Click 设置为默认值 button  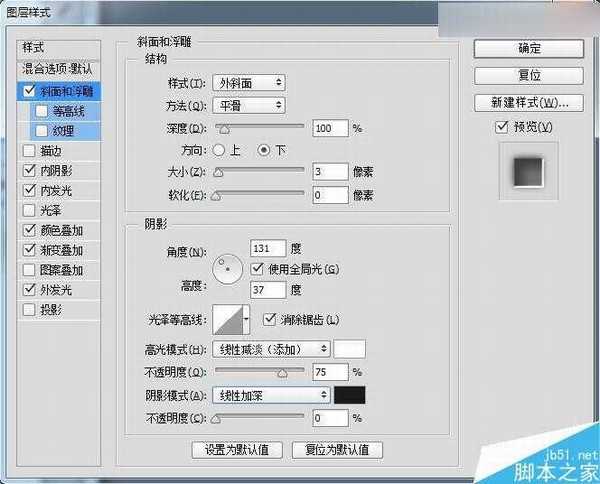pyautogui.click(x=236, y=449)
